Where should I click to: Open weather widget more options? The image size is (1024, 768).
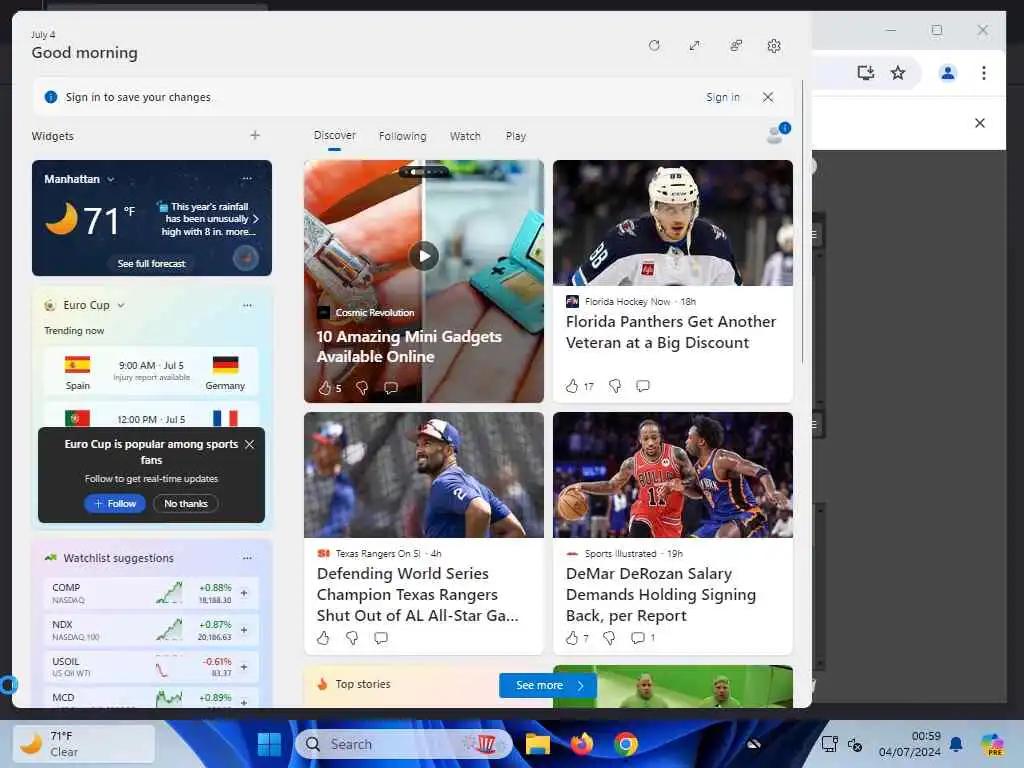[247, 178]
